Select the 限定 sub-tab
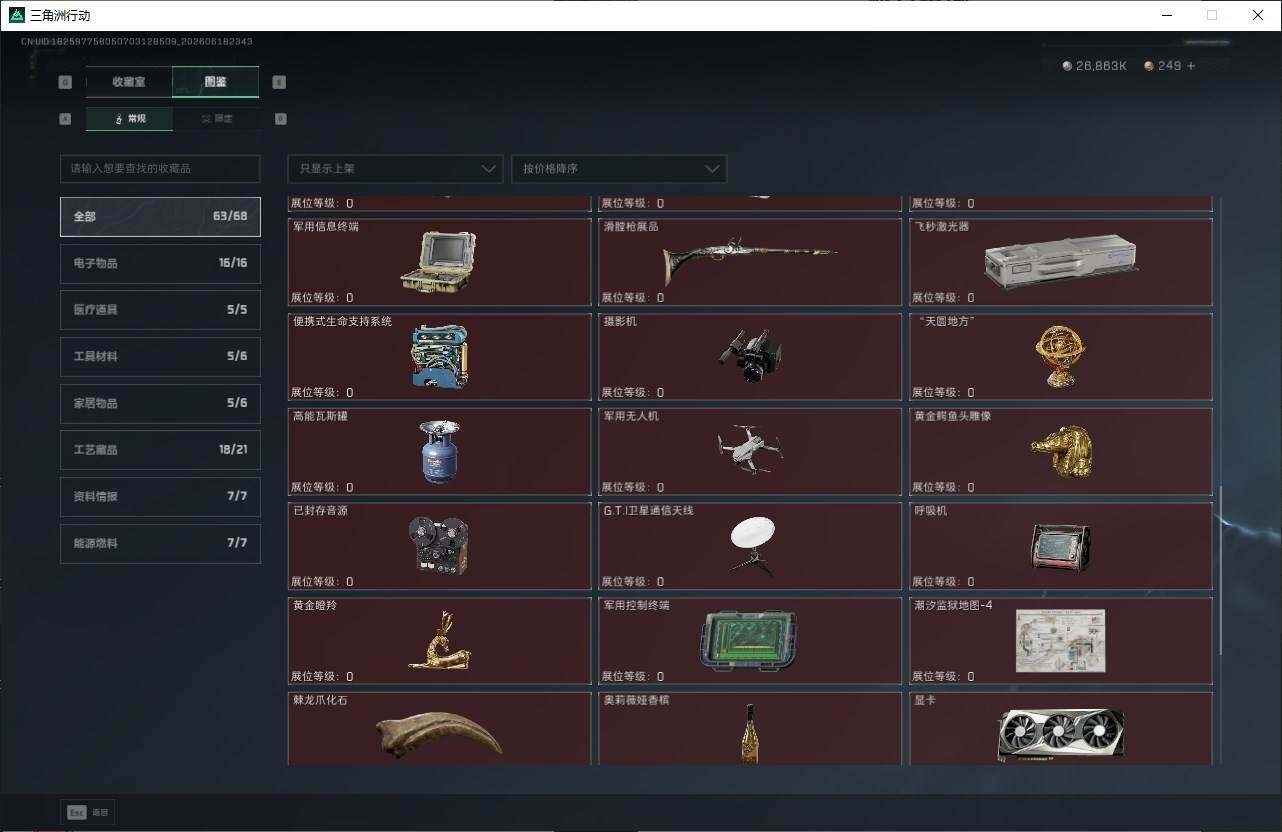Viewport: 1282px width, 832px height. click(x=216, y=118)
